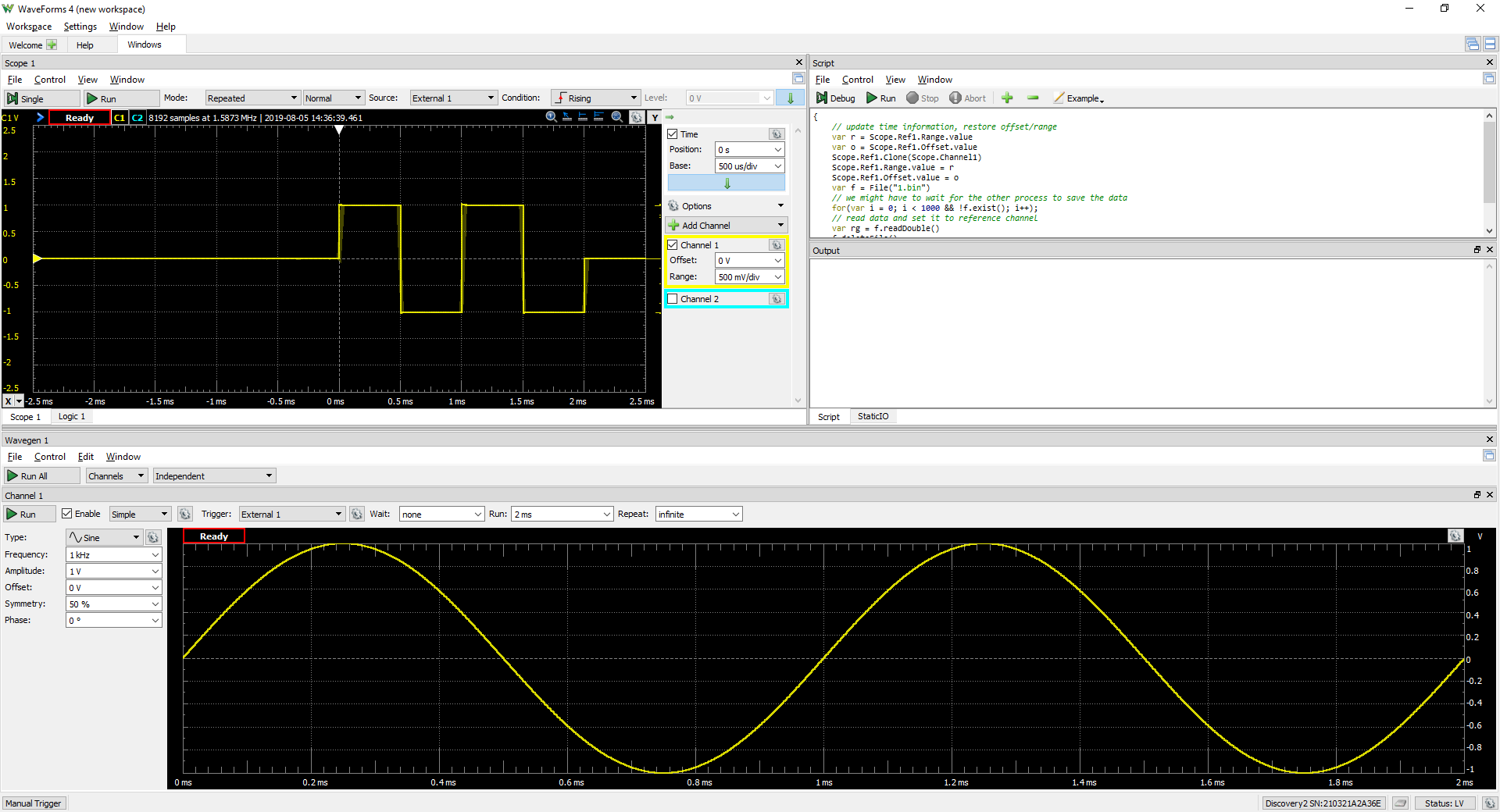Toggle the C1 channel indicator in Scope header
The image size is (1500, 812).
(x=120, y=118)
